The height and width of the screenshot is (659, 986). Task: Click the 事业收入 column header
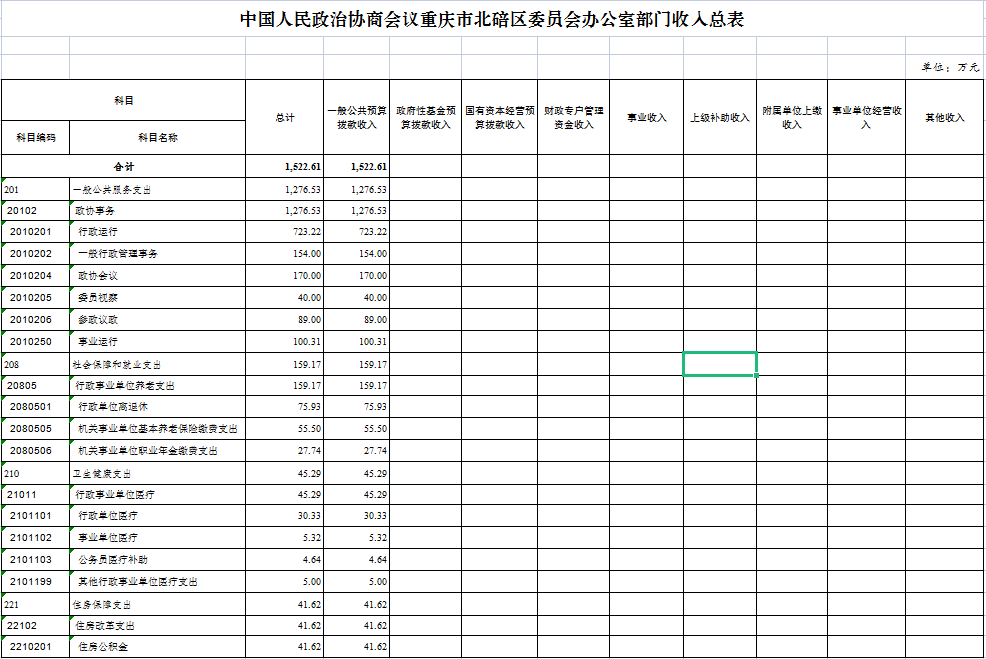pyautogui.click(x=646, y=117)
